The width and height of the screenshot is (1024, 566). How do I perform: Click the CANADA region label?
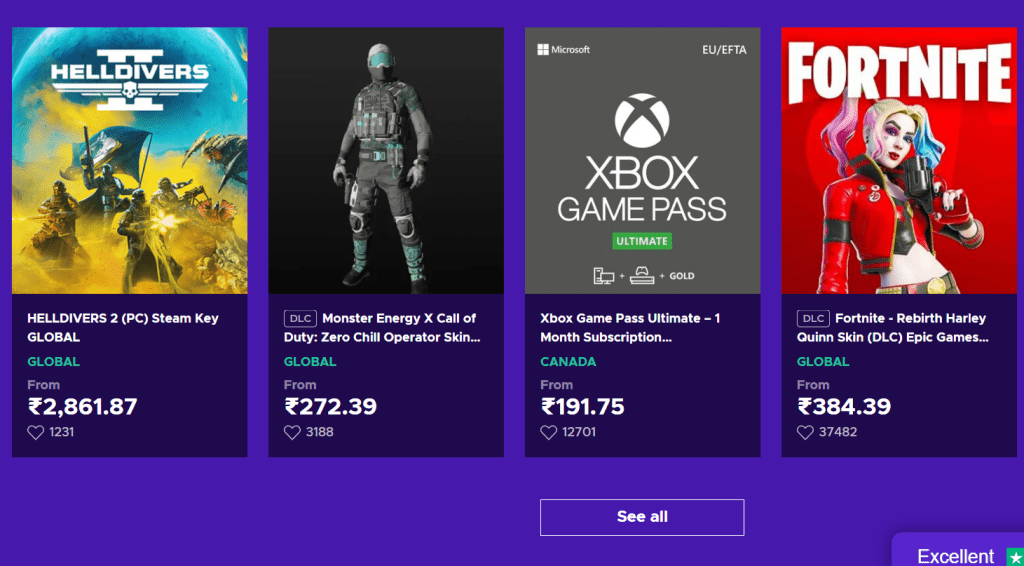click(x=568, y=362)
